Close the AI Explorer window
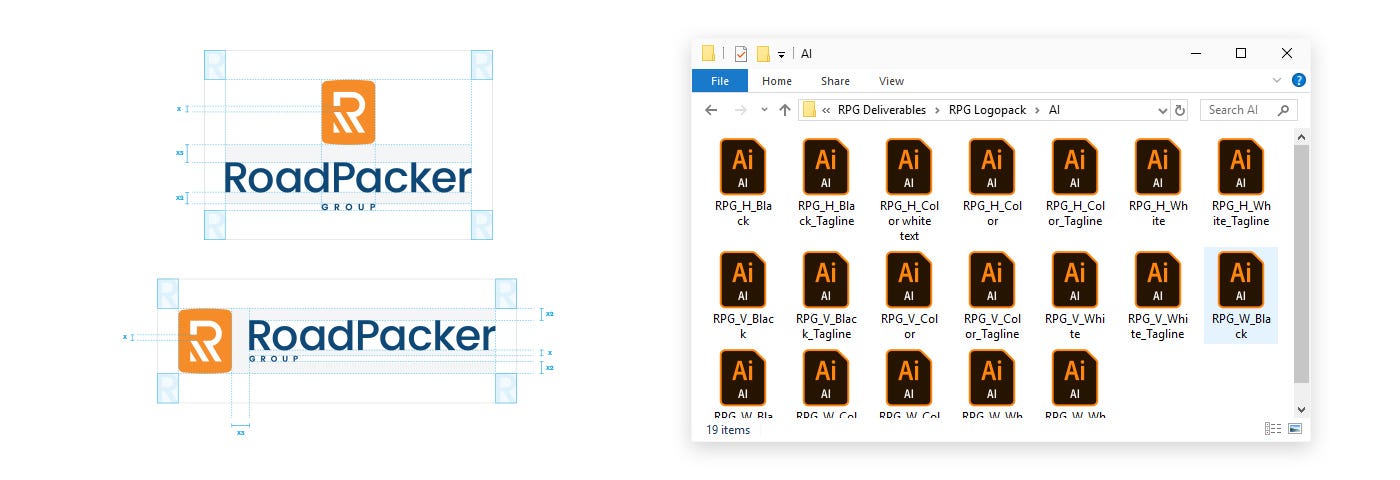Image resolution: width=1400 pixels, height=480 pixels. tap(1287, 53)
